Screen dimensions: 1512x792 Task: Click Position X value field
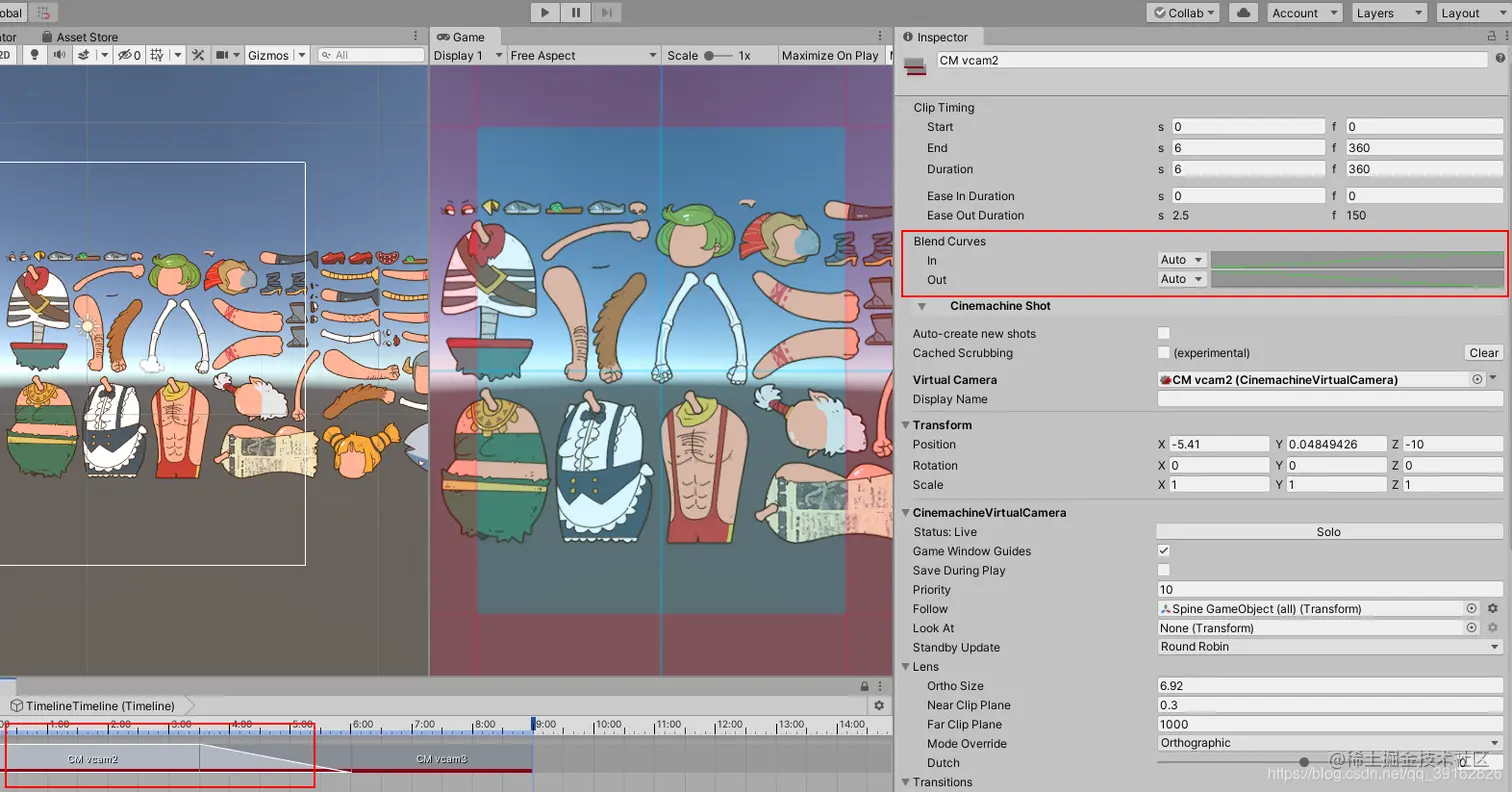[1219, 444]
